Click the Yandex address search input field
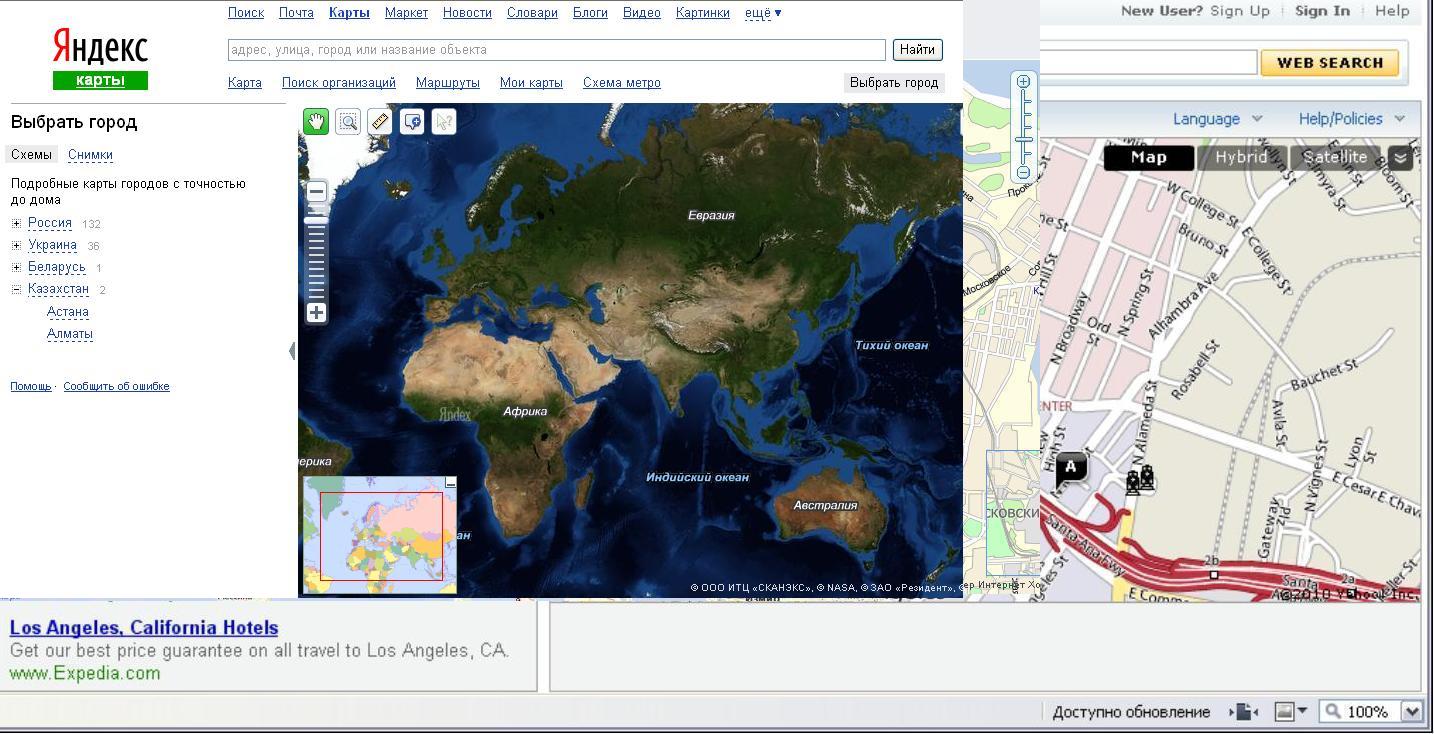The width and height of the screenshot is (1434, 734). click(x=557, y=50)
